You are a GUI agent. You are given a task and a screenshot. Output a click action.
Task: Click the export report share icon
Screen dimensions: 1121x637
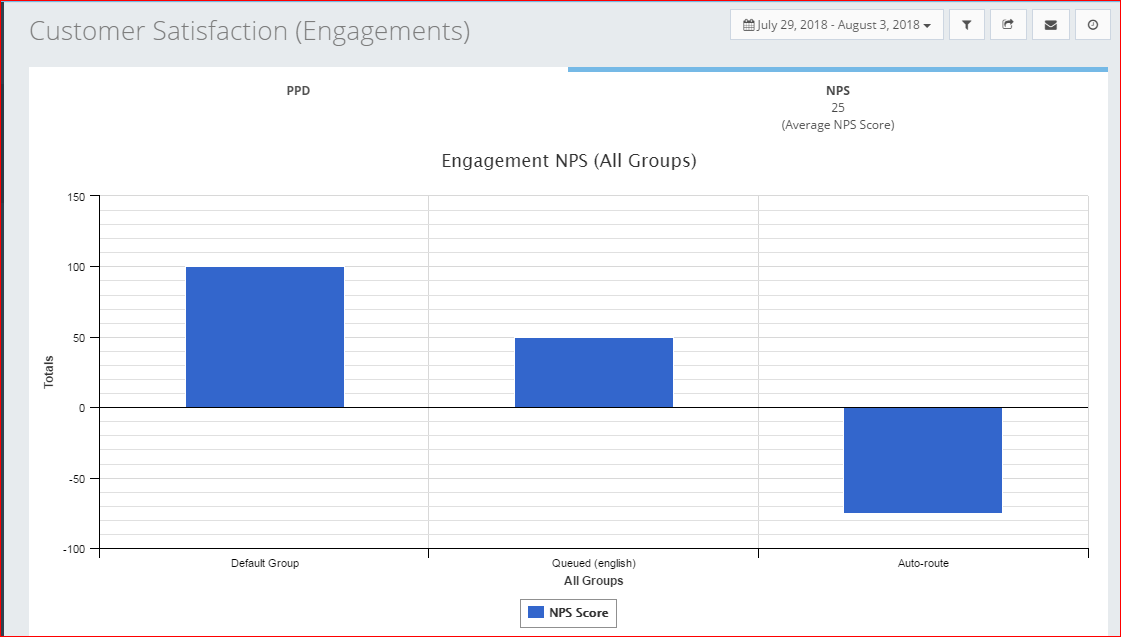pyautogui.click(x=1008, y=25)
